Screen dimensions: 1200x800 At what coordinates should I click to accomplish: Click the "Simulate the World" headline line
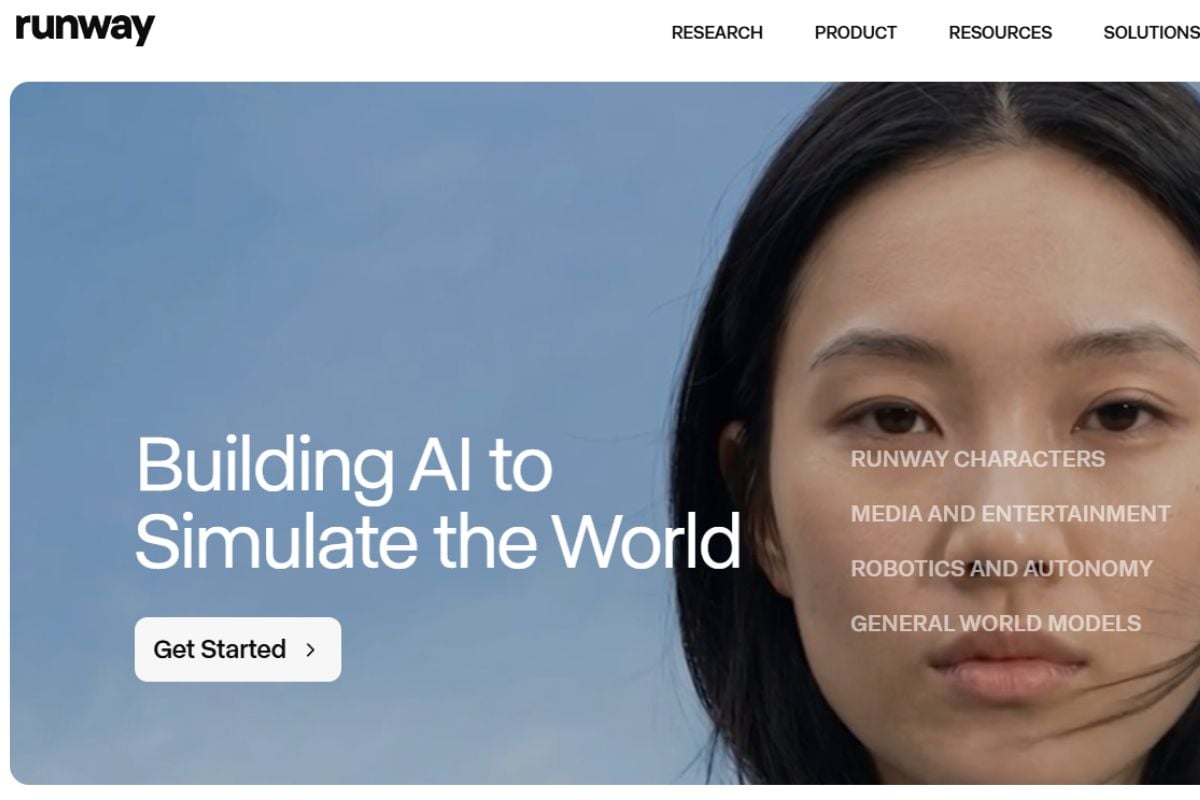[x=438, y=541]
